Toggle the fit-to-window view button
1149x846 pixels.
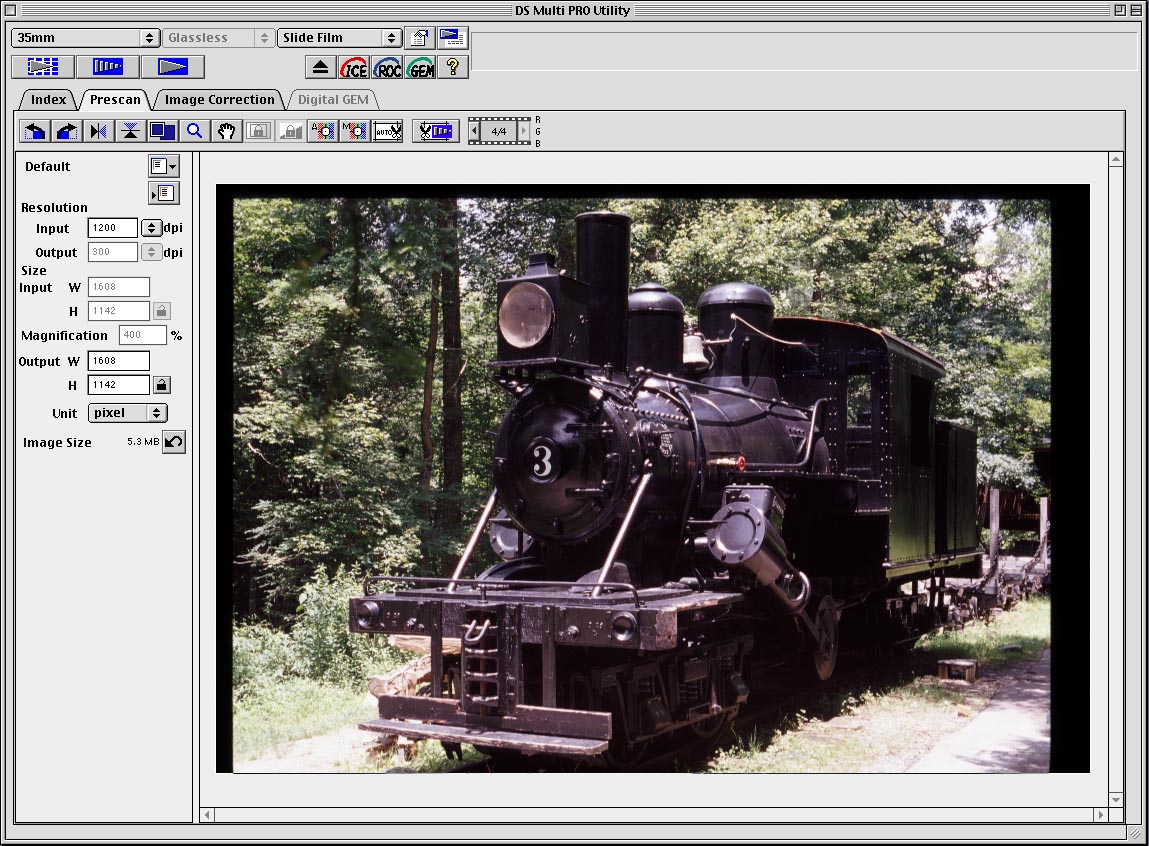click(x=161, y=131)
